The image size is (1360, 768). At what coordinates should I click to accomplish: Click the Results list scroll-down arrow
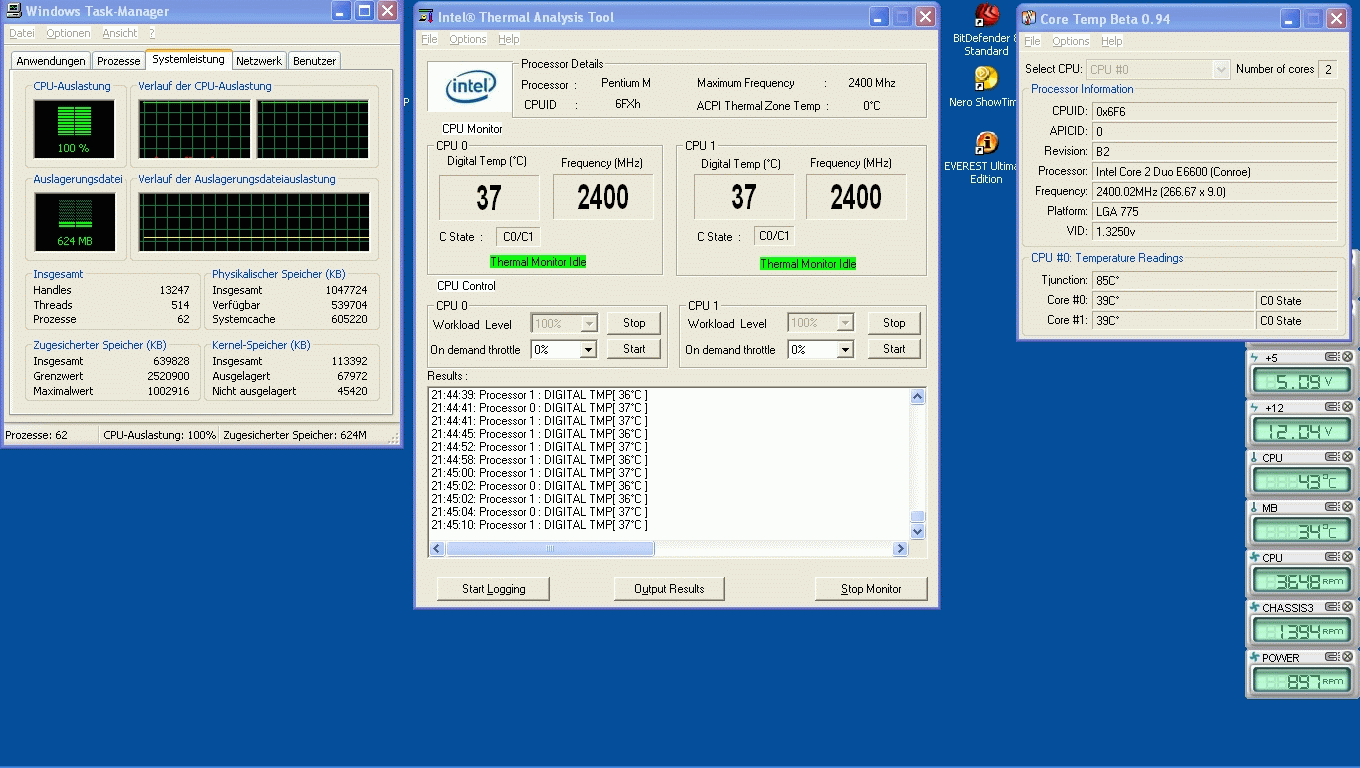(918, 532)
